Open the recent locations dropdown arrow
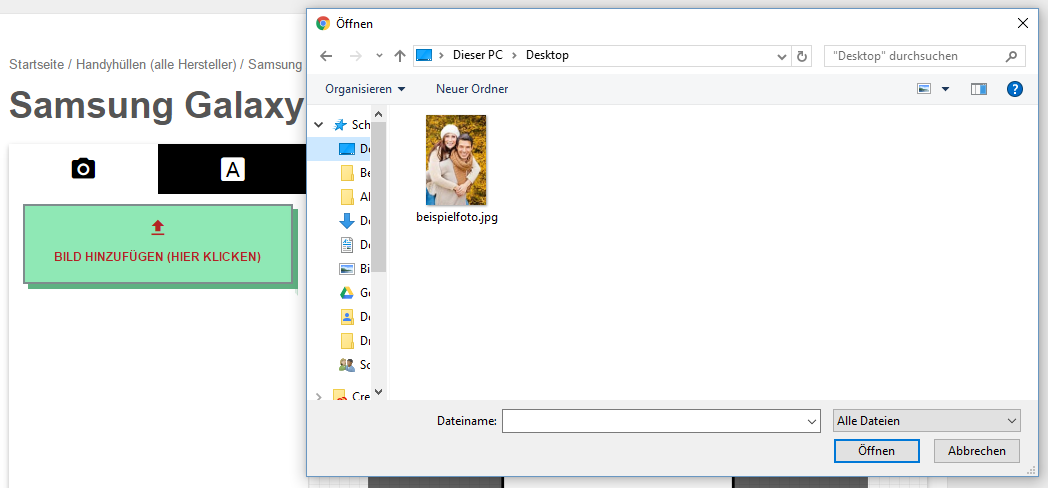The width and height of the screenshot is (1048, 488). (379, 56)
